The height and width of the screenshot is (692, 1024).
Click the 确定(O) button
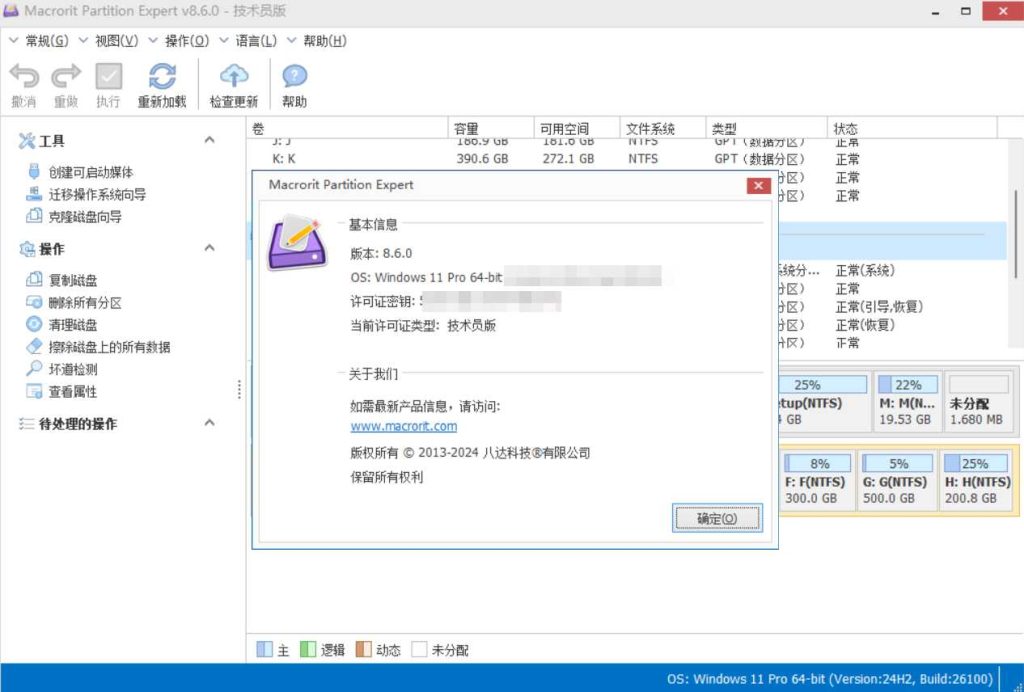point(717,518)
